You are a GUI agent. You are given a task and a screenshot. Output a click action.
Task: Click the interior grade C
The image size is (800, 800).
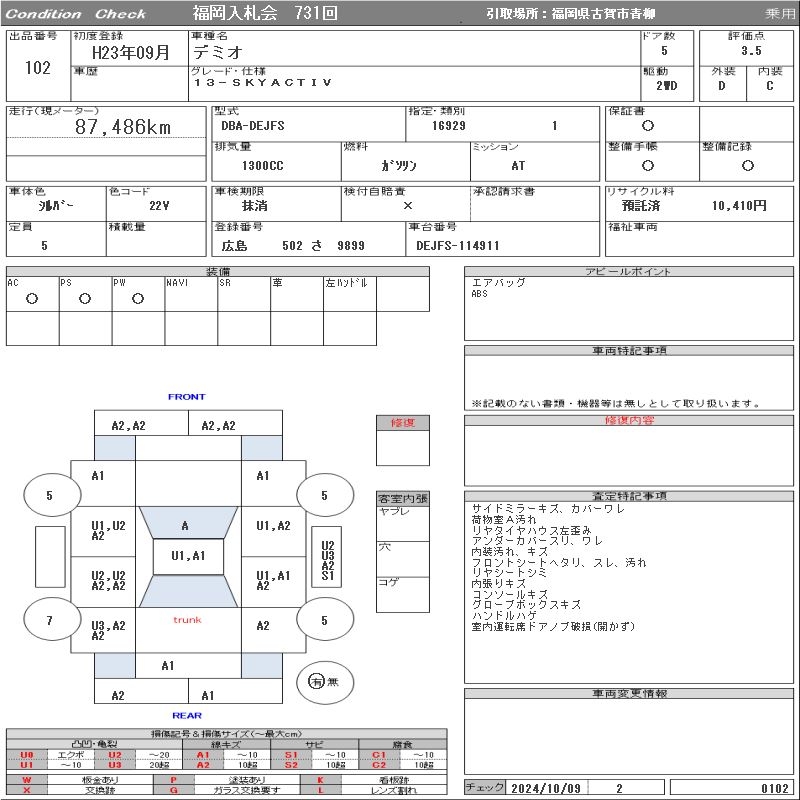769,86
